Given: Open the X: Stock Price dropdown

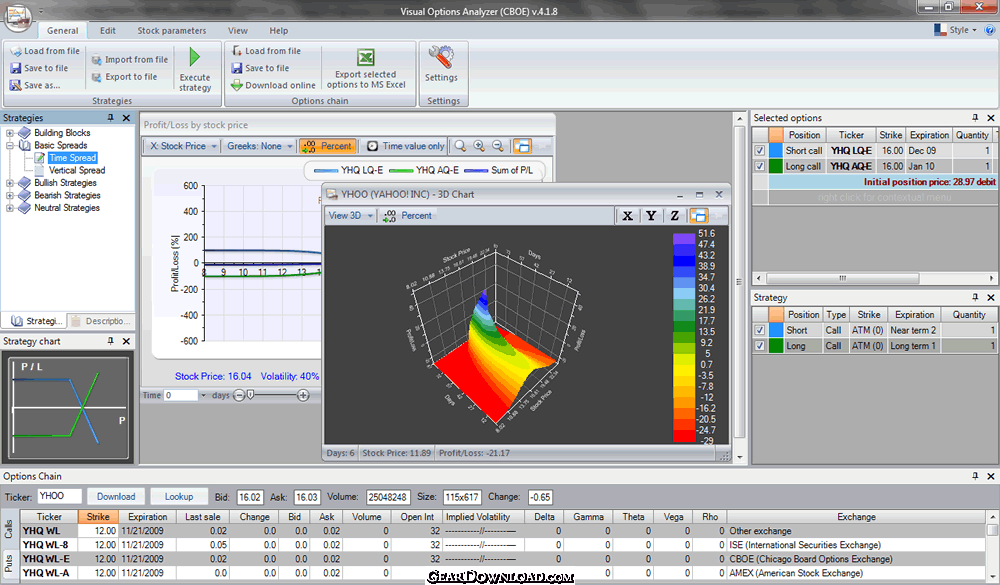Looking at the screenshot, I should [183, 146].
